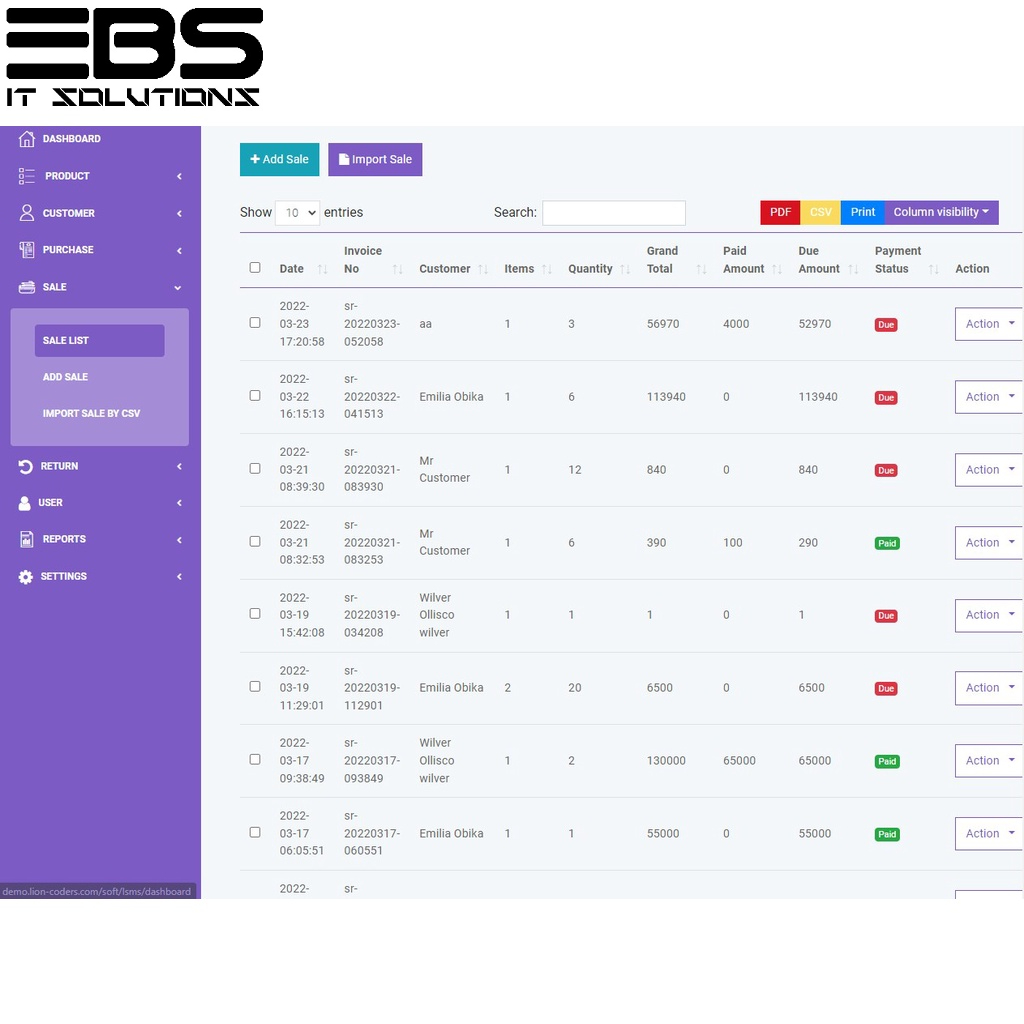Open the Add Sale submenu item
The width and height of the screenshot is (1024, 1024).
pos(65,377)
